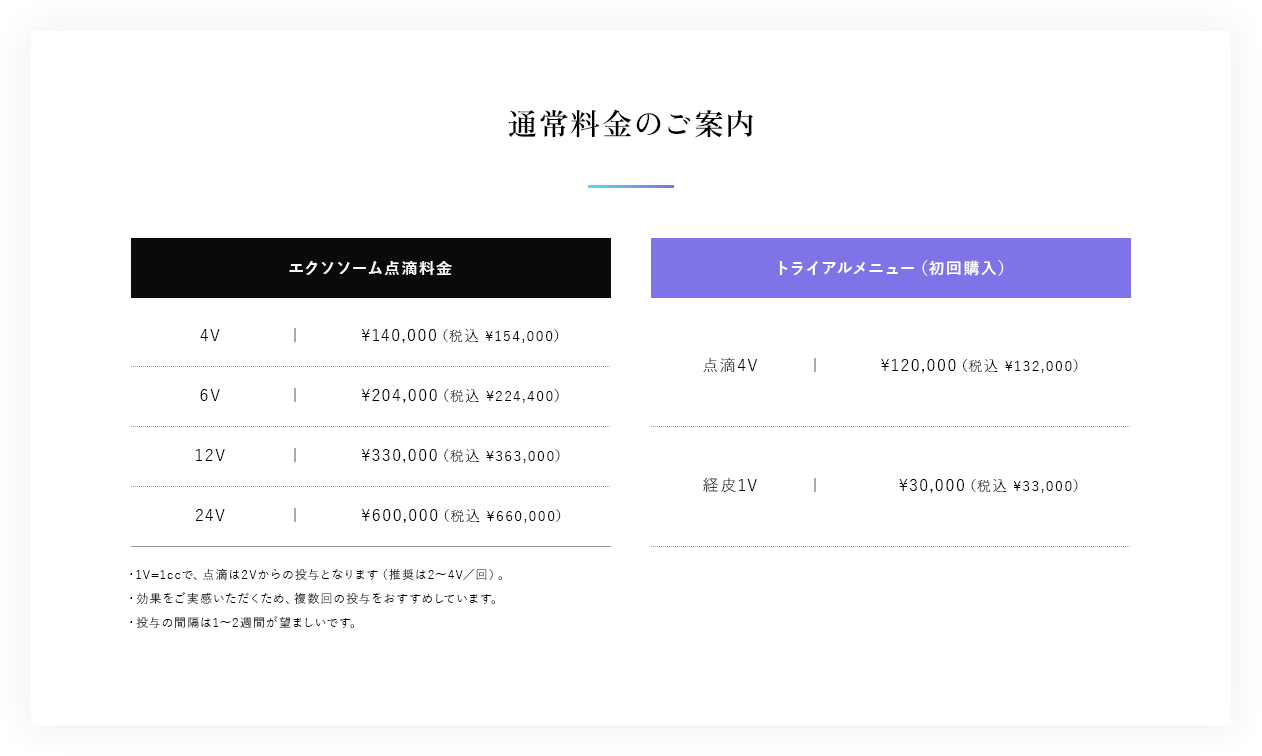The image size is (1262, 756).
Task: Click the note about 1〜2週間 interval
Action: (244, 623)
